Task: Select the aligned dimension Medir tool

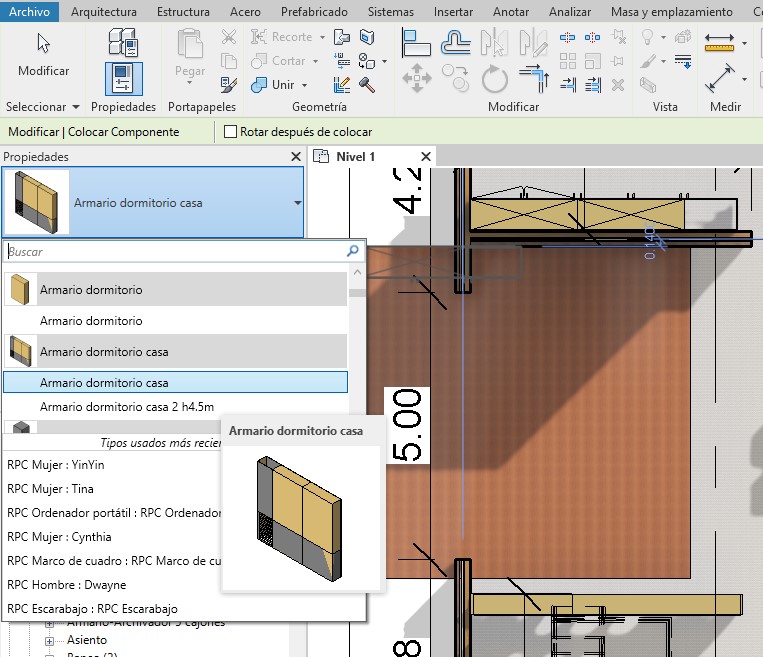Action: [719, 80]
